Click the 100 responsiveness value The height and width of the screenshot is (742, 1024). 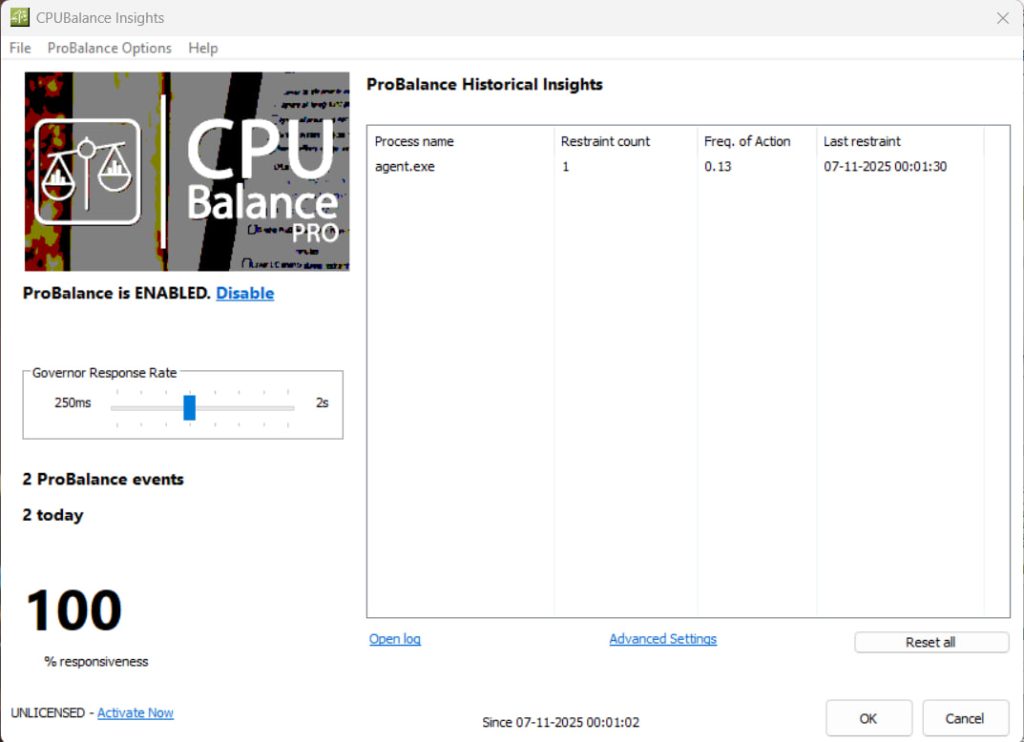[x=74, y=610]
